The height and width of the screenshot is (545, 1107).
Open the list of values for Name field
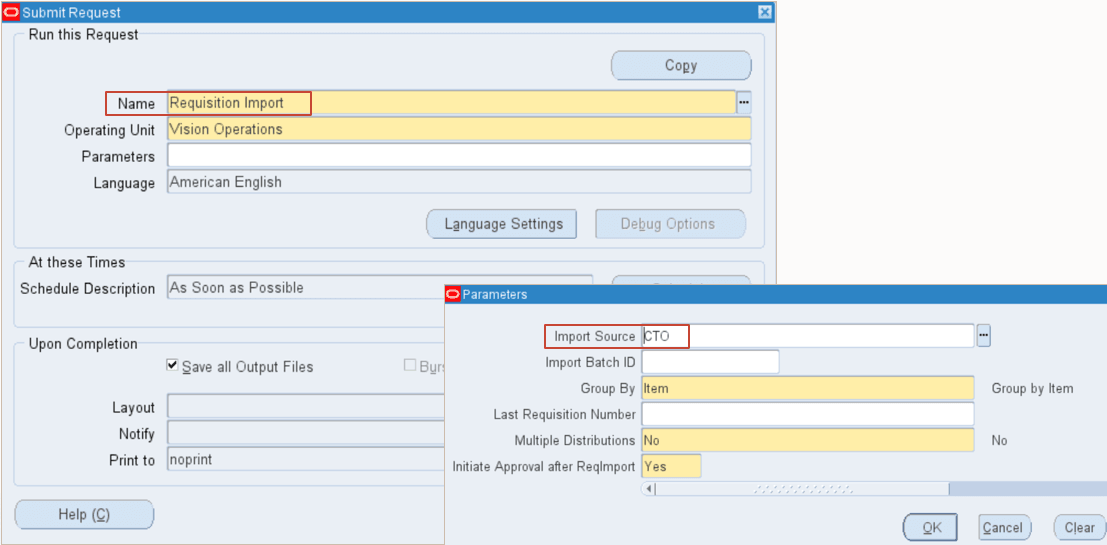pos(744,103)
